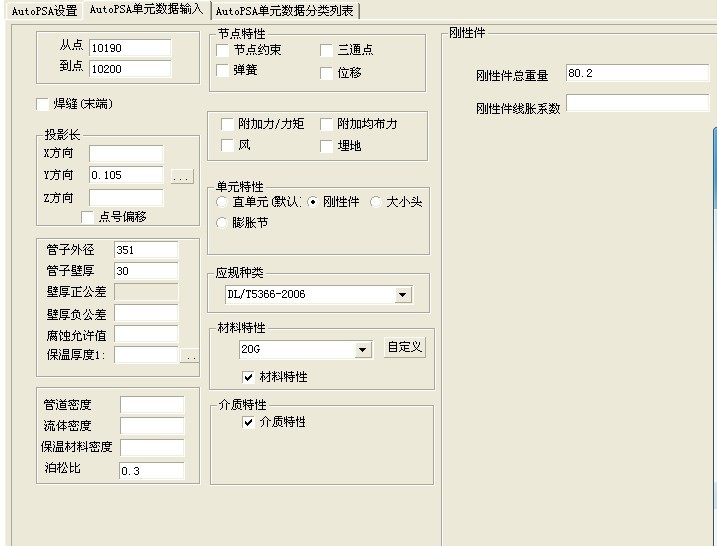The image size is (717, 546).
Task: Enable the 附加力/力矩 checkbox
Action: [227, 124]
